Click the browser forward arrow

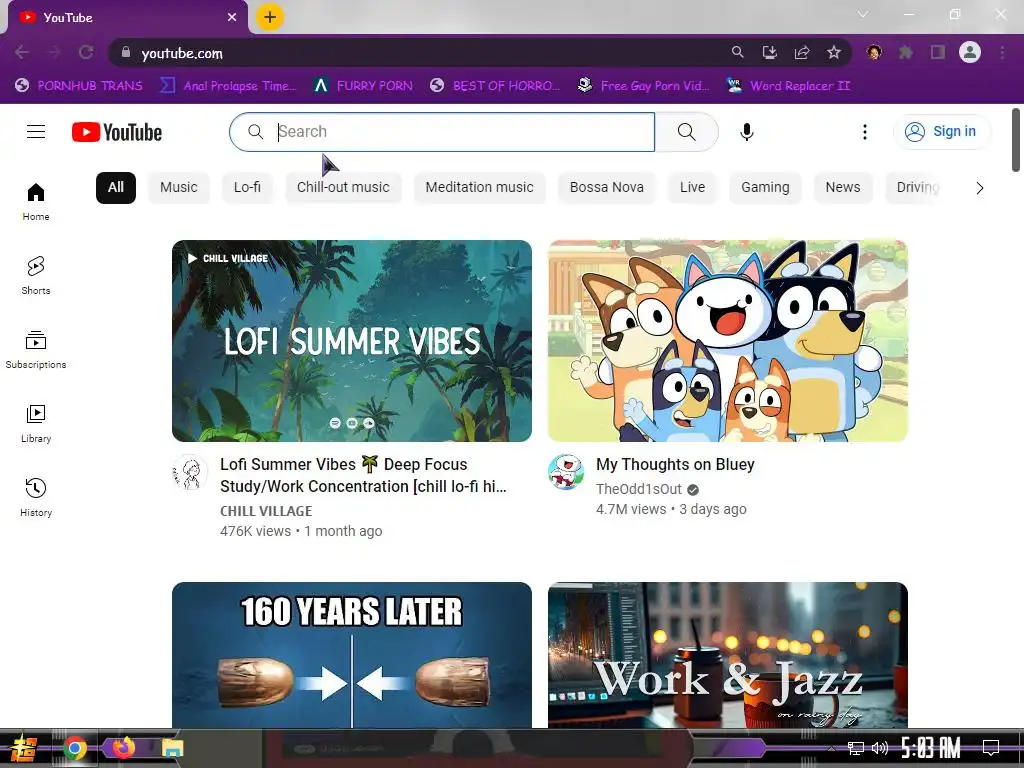point(54,52)
